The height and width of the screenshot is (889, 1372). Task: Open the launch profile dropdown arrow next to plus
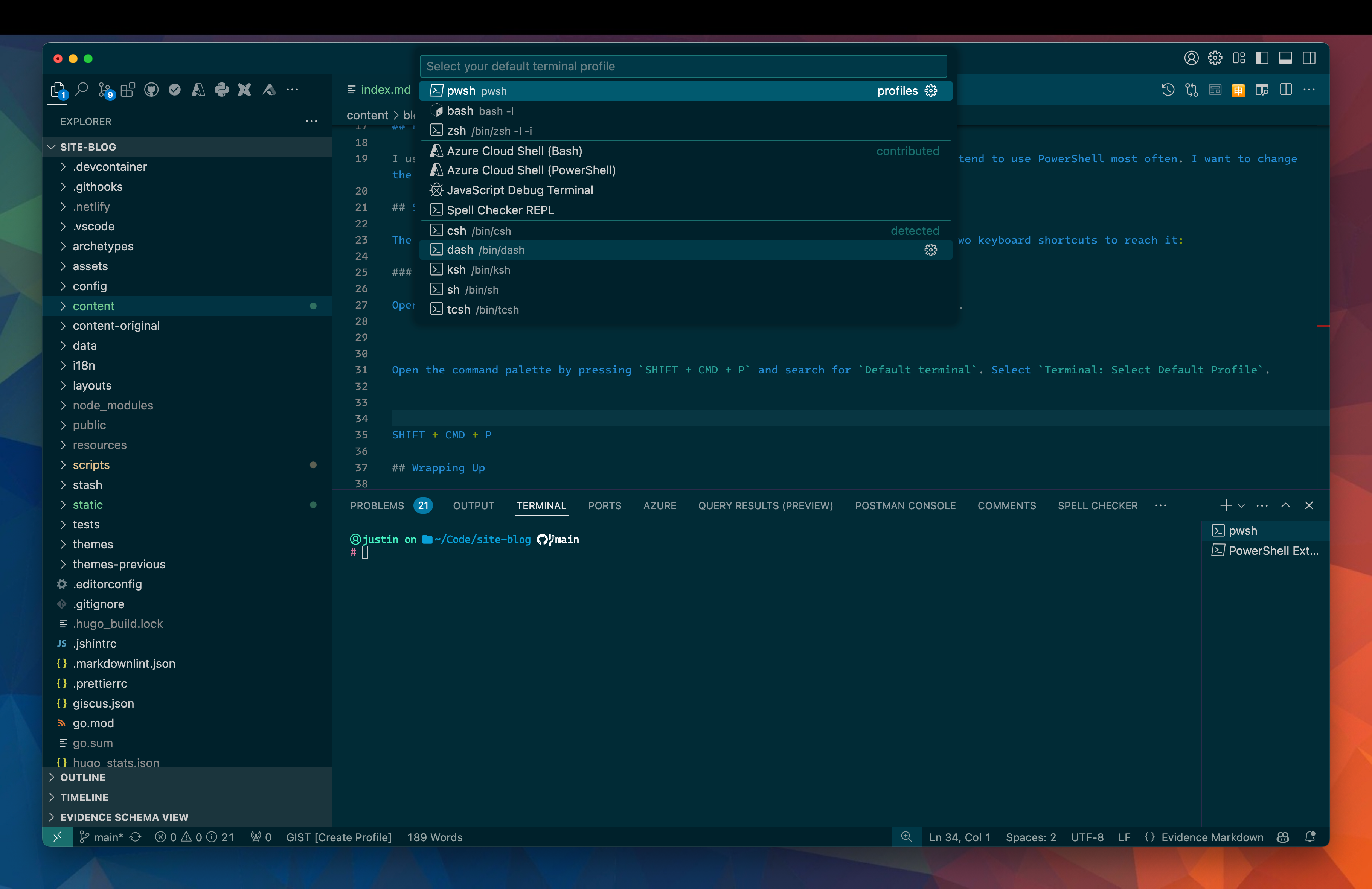pos(1241,506)
